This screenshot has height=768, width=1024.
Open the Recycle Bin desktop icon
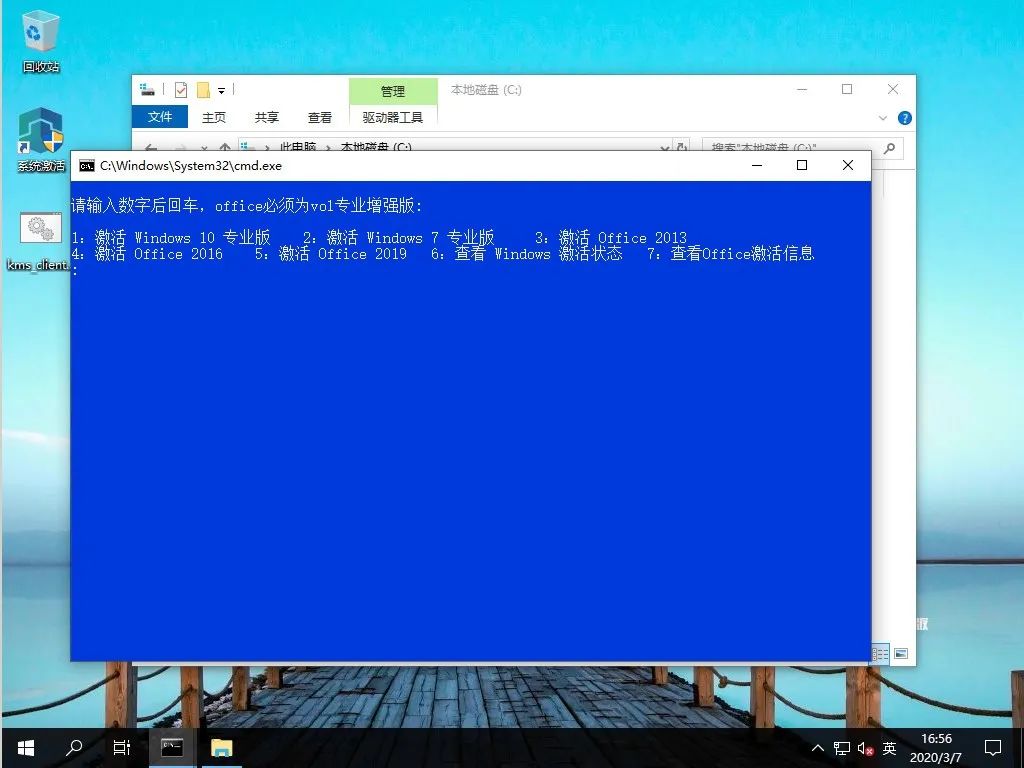coord(40,40)
